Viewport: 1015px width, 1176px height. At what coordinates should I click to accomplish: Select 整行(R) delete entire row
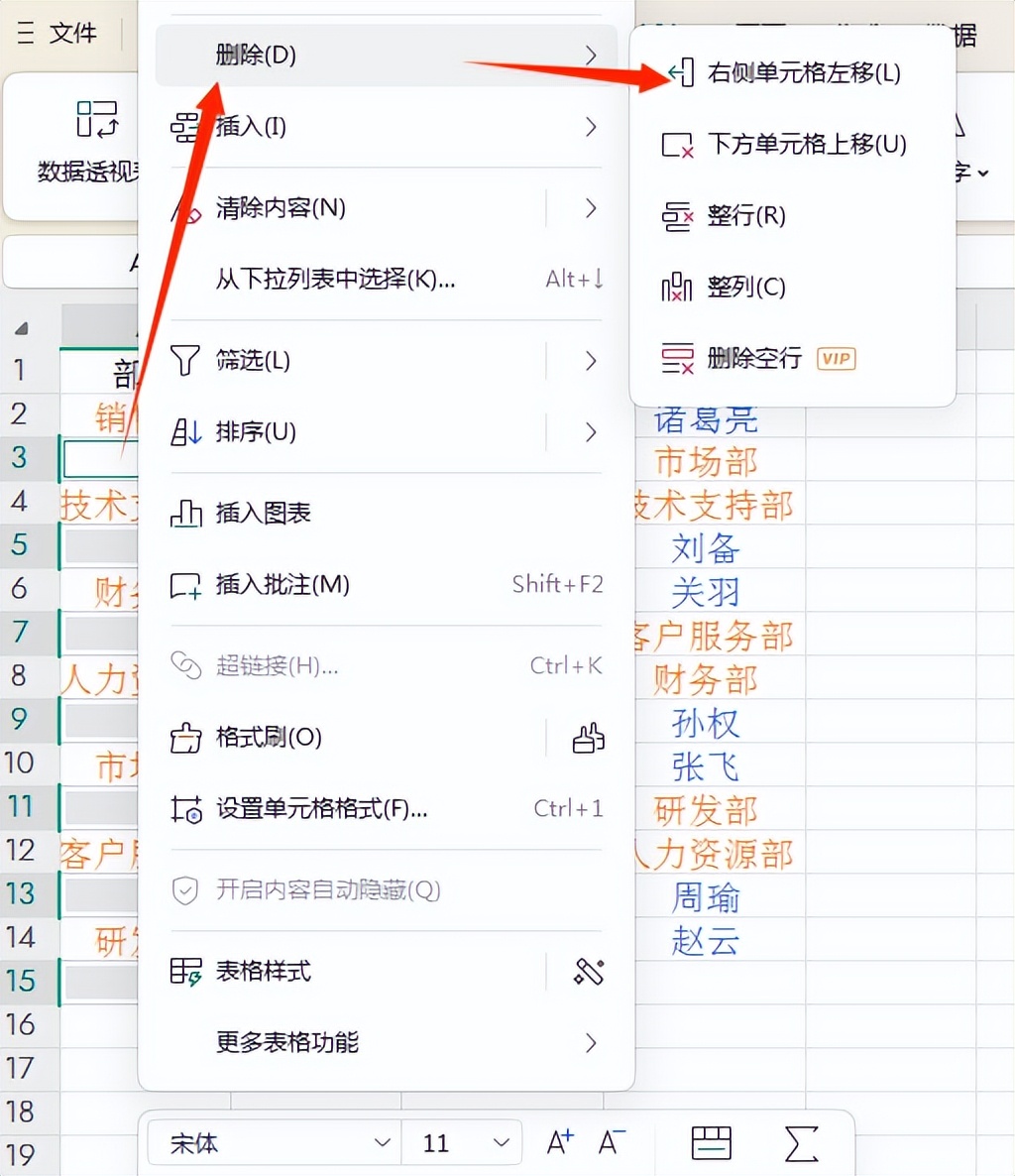click(x=792, y=216)
